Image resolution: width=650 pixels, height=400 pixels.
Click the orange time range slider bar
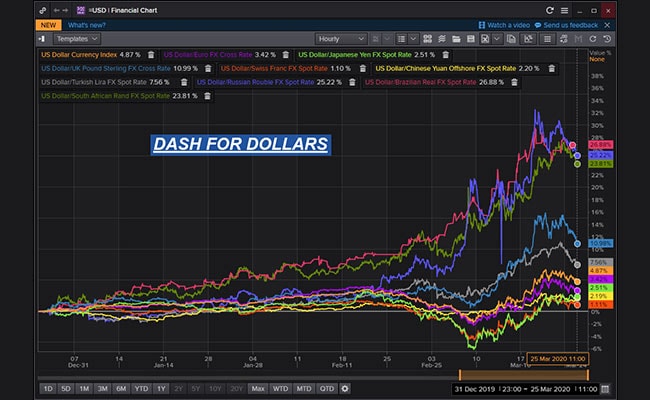[x=524, y=375]
